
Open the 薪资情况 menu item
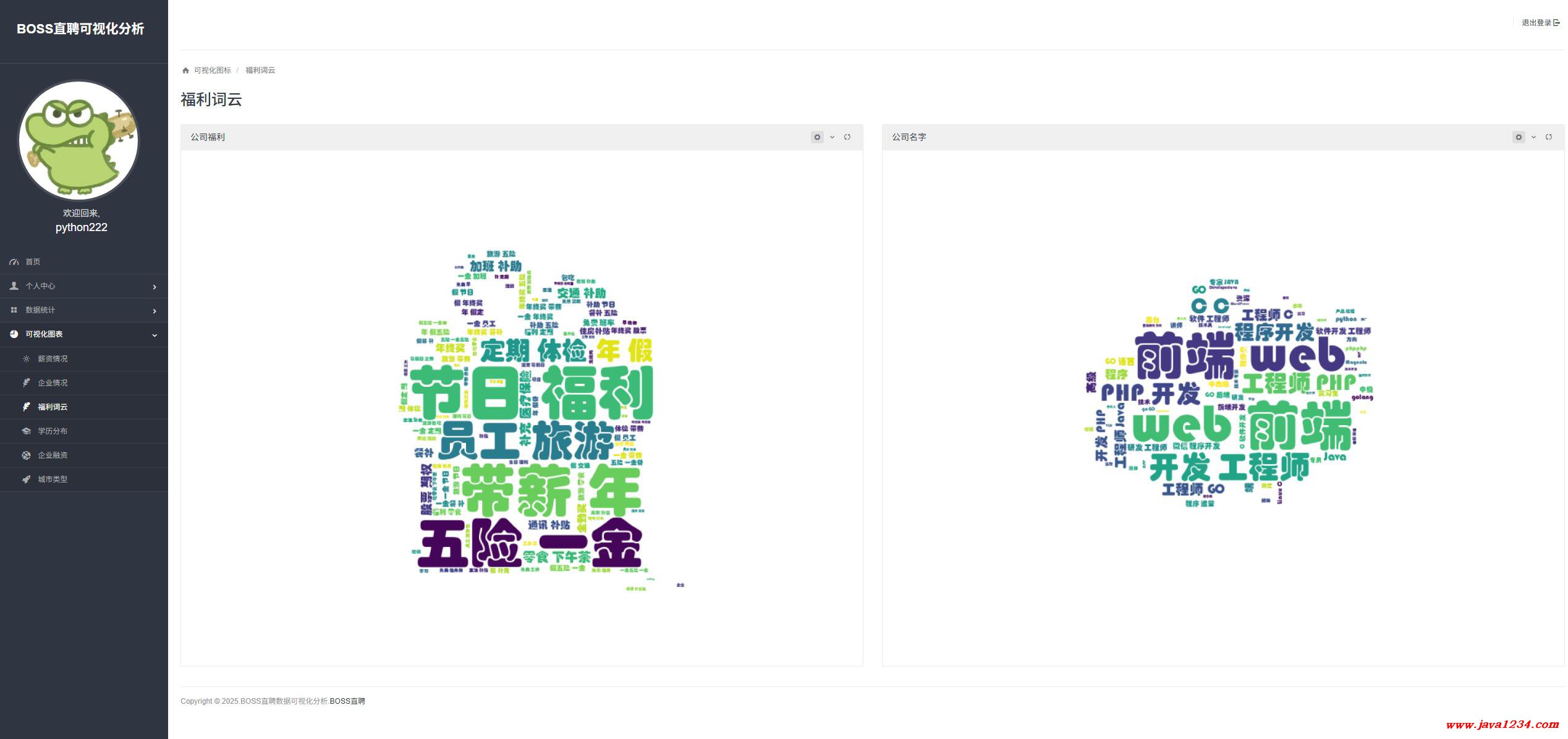[x=53, y=358]
